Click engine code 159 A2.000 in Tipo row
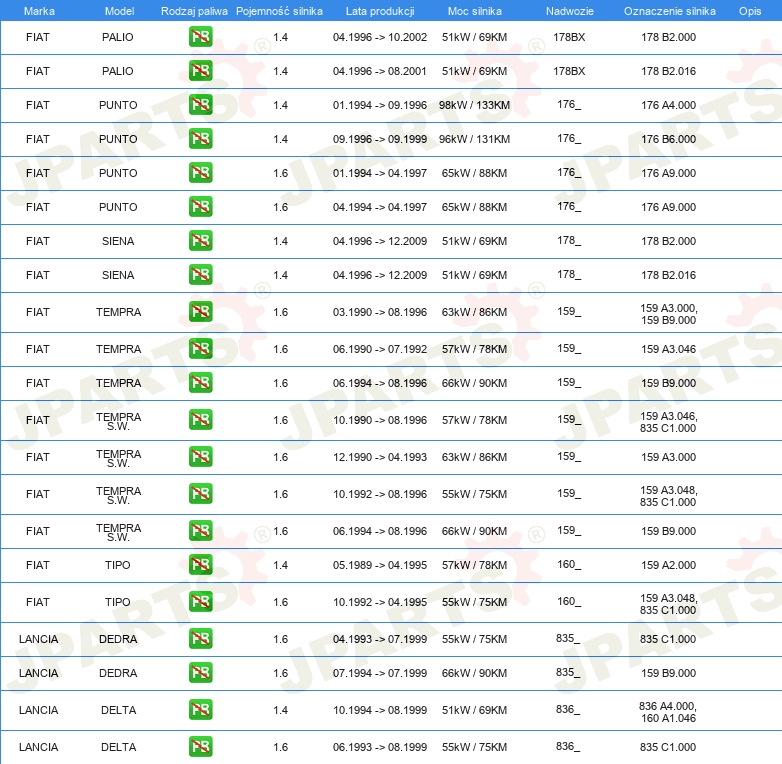 click(668, 565)
